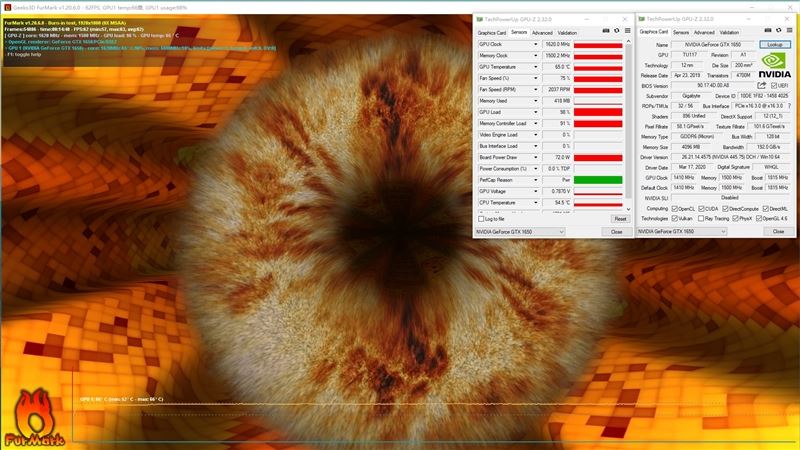Open GPU selector combo in Graphics Card window
Viewport: 800px width, 450px height.
(682, 232)
